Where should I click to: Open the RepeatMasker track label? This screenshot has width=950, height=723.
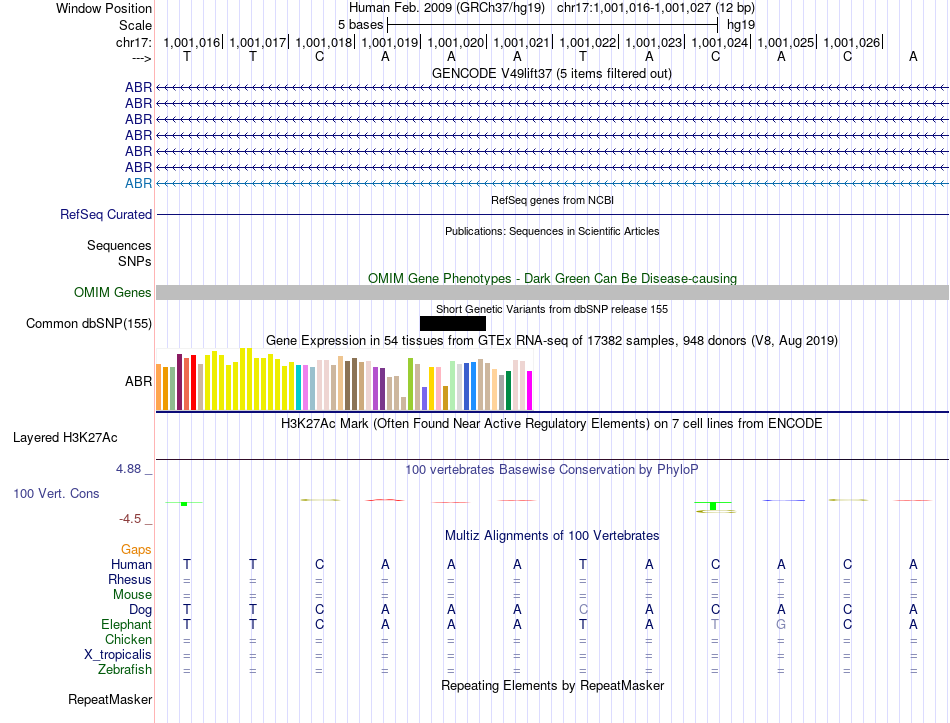point(110,699)
